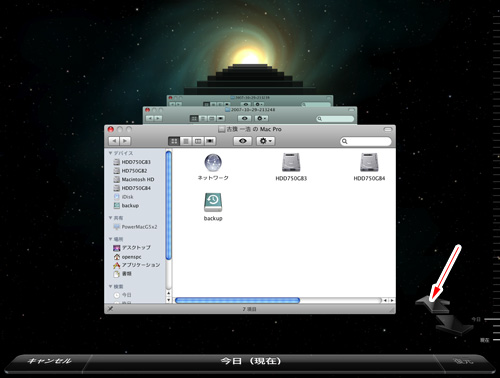Image resolution: width=500 pixels, height=378 pixels.
Task: Click the sidebar scroll down arrow
Action: 169,300
